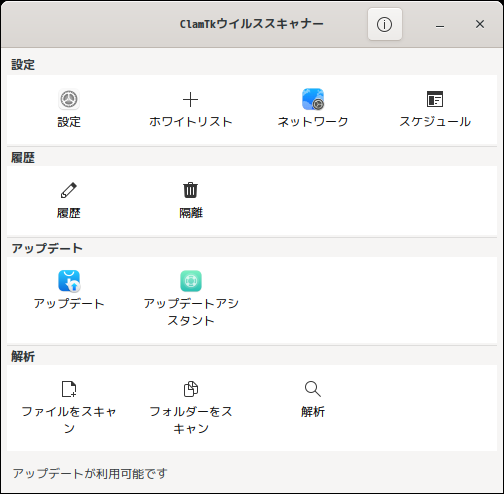
Task: Open the 設定 preferences gear icon
Action: 69,99
